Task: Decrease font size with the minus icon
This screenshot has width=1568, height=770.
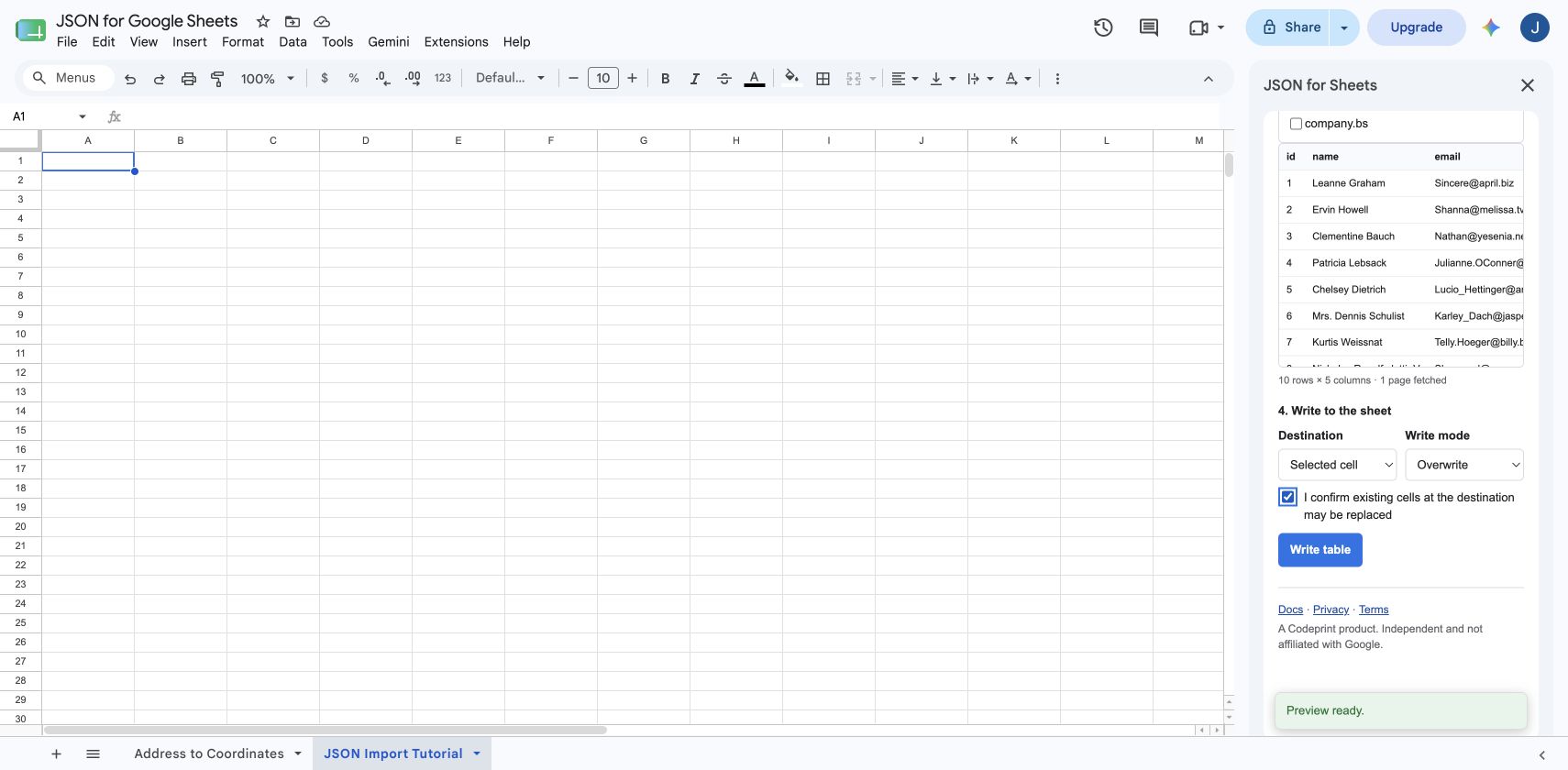Action: pyautogui.click(x=573, y=79)
